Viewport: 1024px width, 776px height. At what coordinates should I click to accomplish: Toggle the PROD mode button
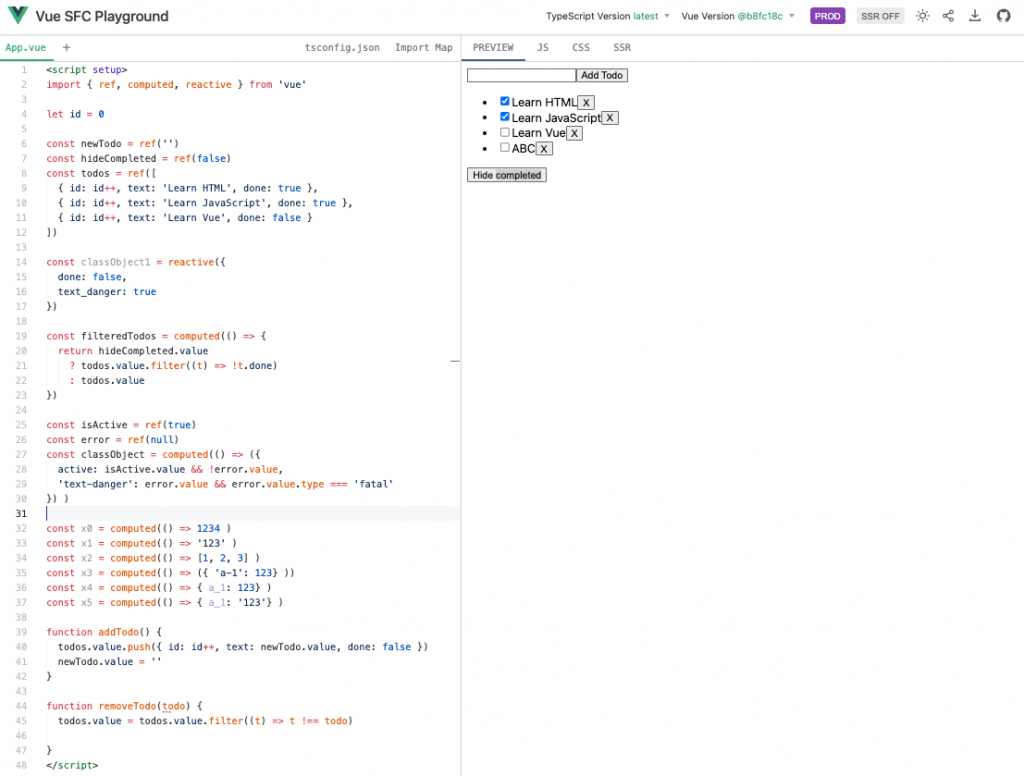(x=827, y=16)
